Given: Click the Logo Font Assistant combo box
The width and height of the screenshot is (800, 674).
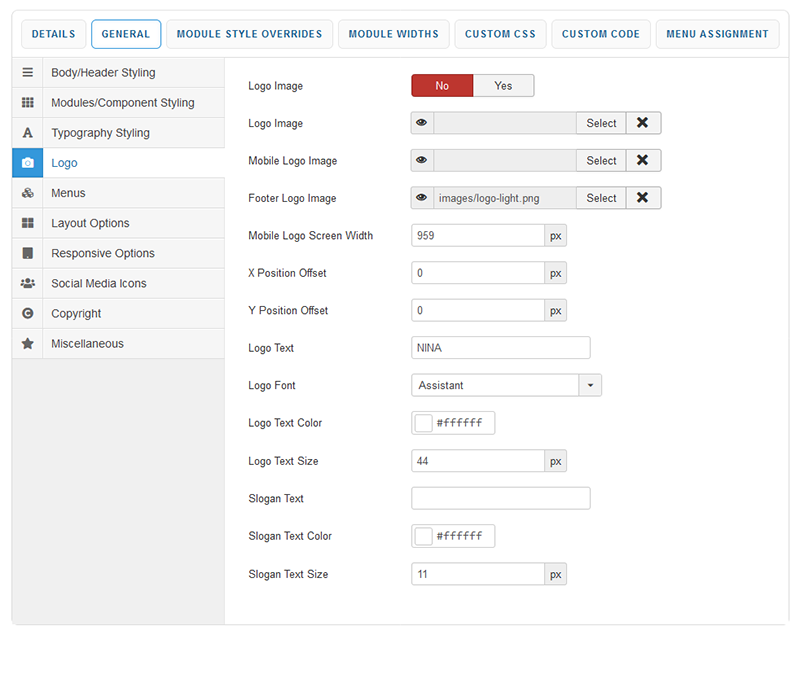Looking at the screenshot, I should click(x=495, y=385).
